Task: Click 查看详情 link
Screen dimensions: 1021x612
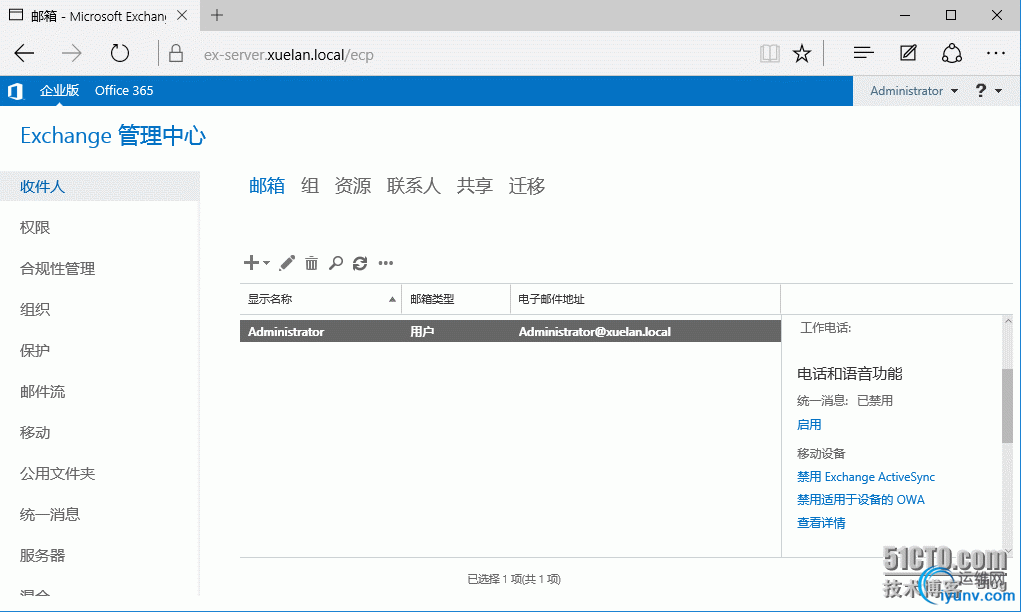Action: coord(821,523)
